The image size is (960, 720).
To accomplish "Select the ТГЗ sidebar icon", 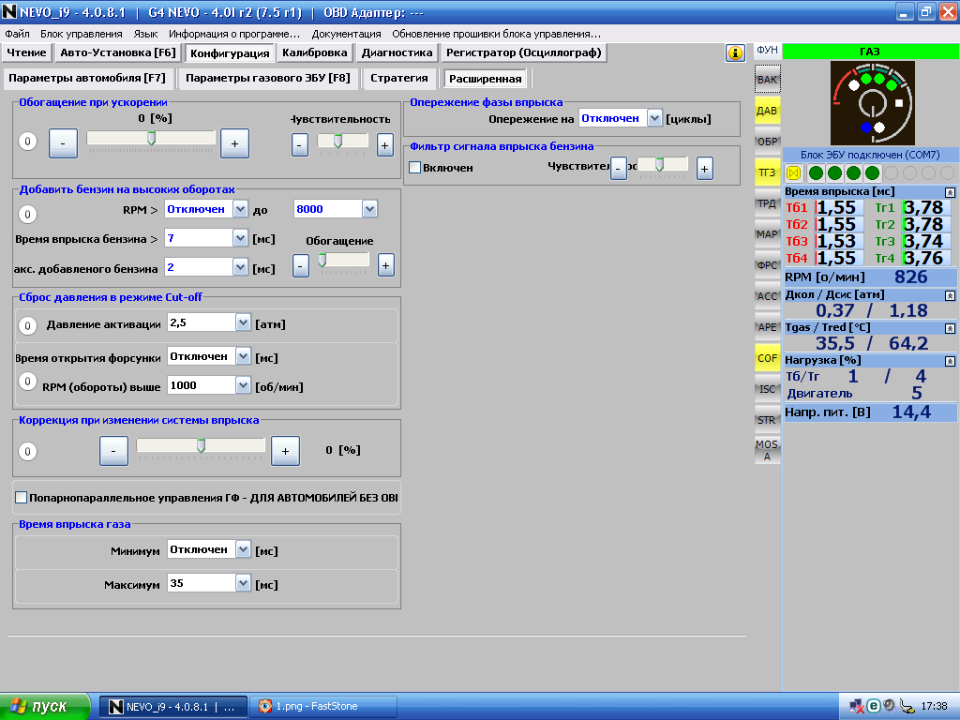I will [766, 172].
